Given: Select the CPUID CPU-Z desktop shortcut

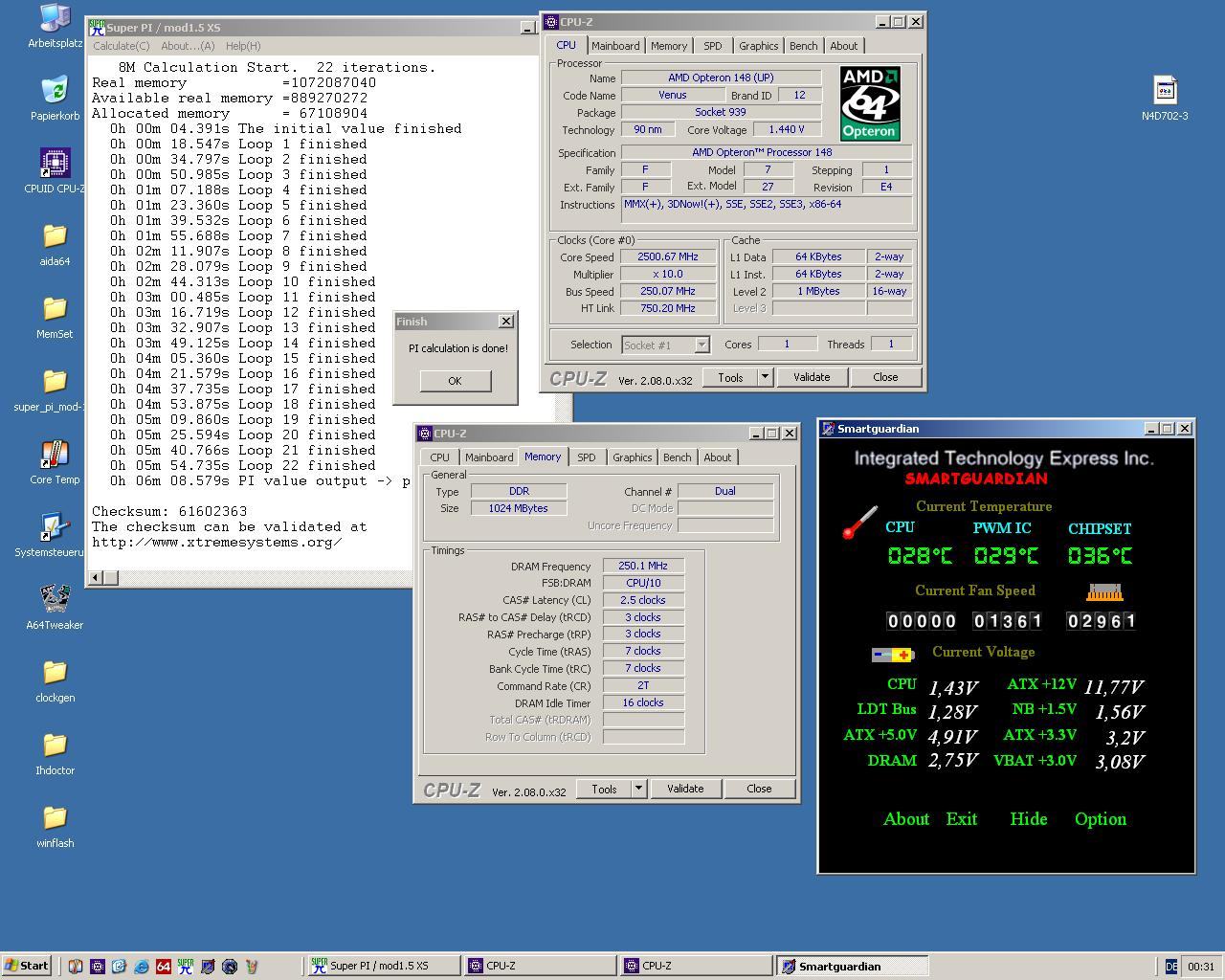Looking at the screenshot, I should (x=55, y=163).
